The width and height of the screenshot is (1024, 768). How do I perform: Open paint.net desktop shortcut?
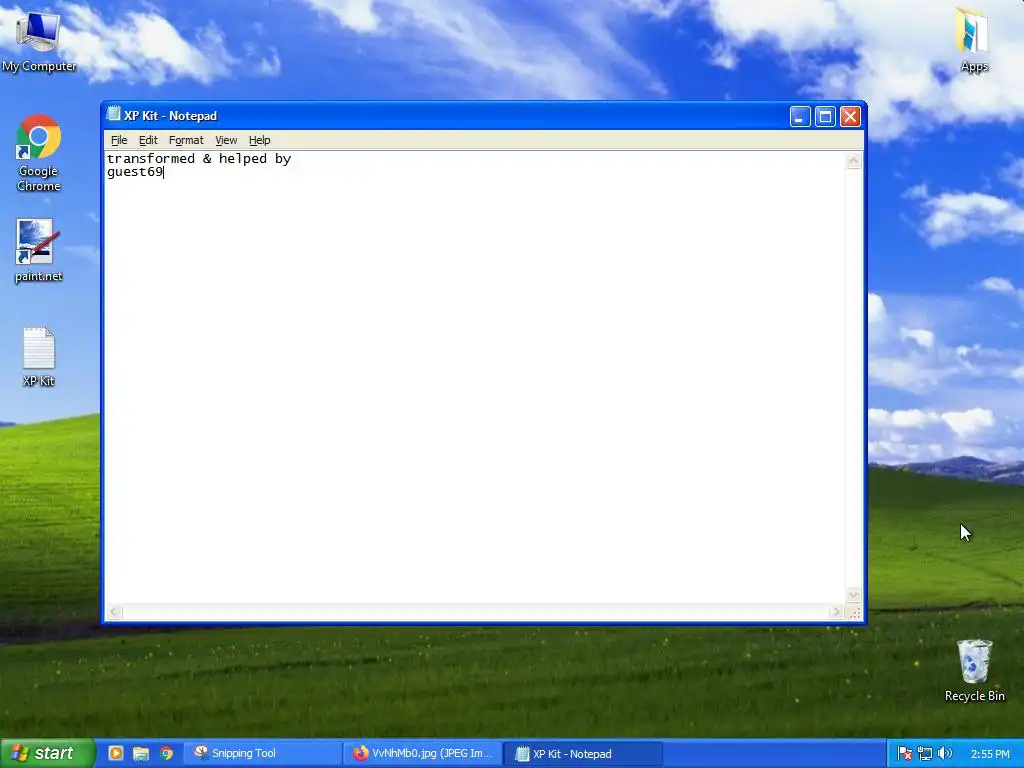coord(39,251)
